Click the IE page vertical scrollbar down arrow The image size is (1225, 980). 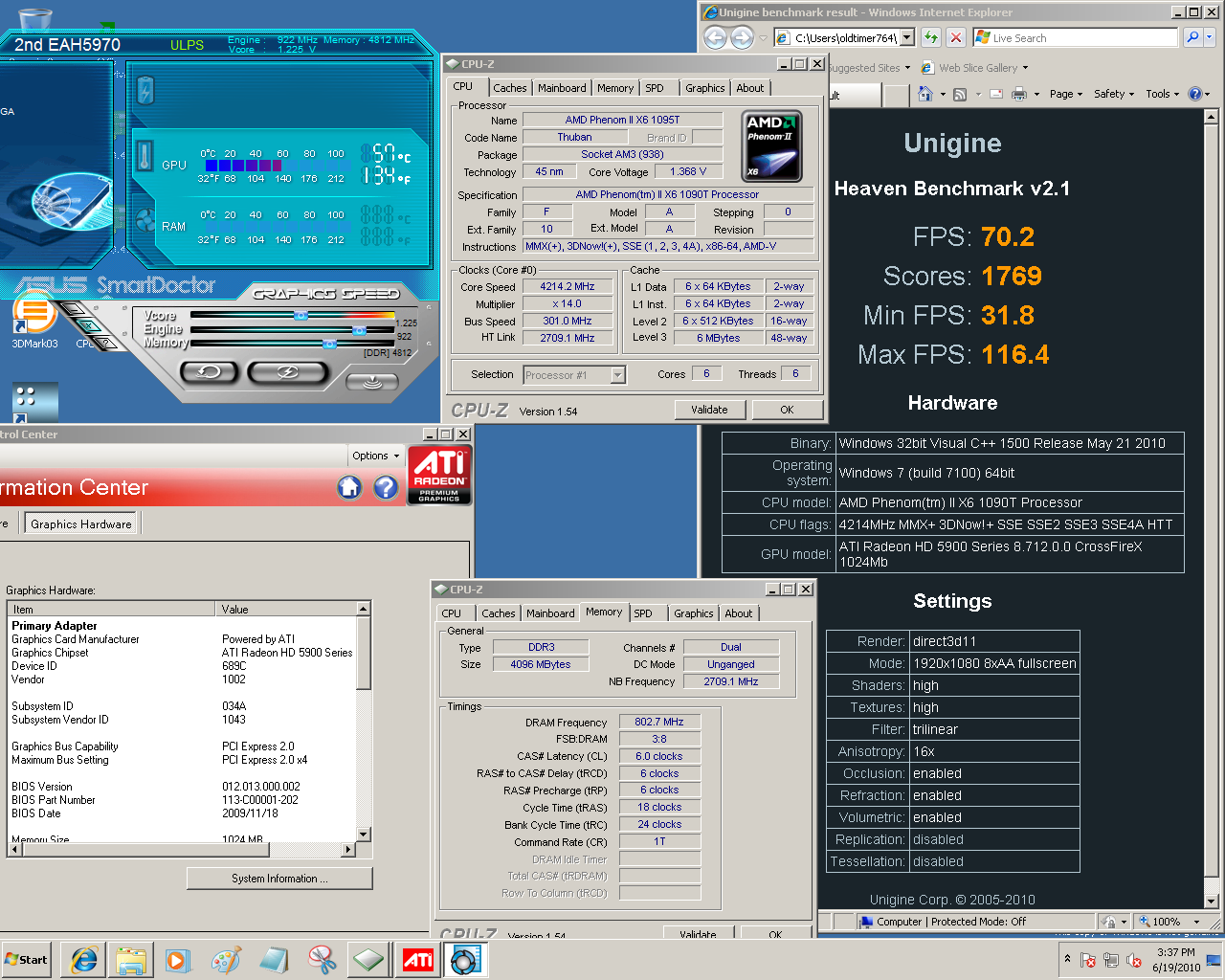click(x=1211, y=901)
